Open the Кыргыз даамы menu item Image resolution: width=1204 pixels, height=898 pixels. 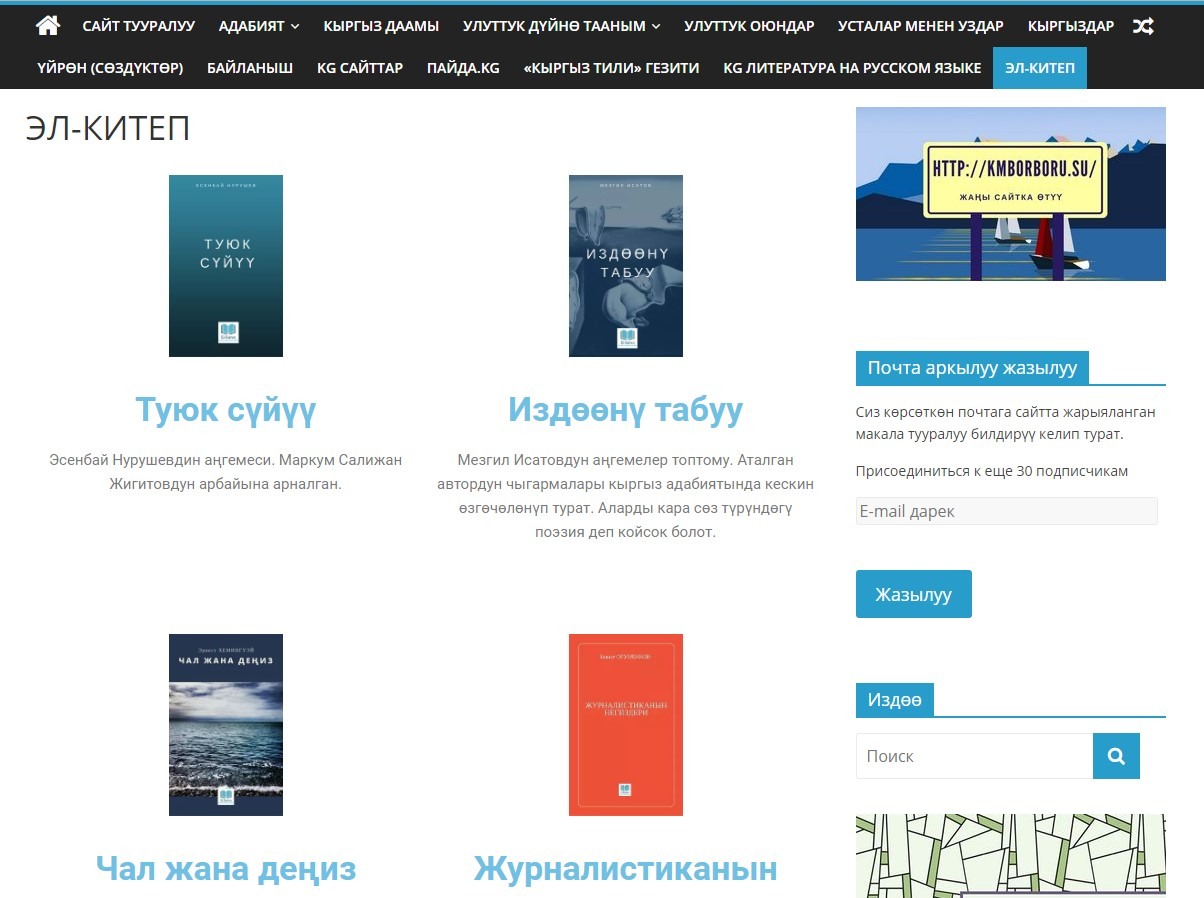(x=381, y=26)
